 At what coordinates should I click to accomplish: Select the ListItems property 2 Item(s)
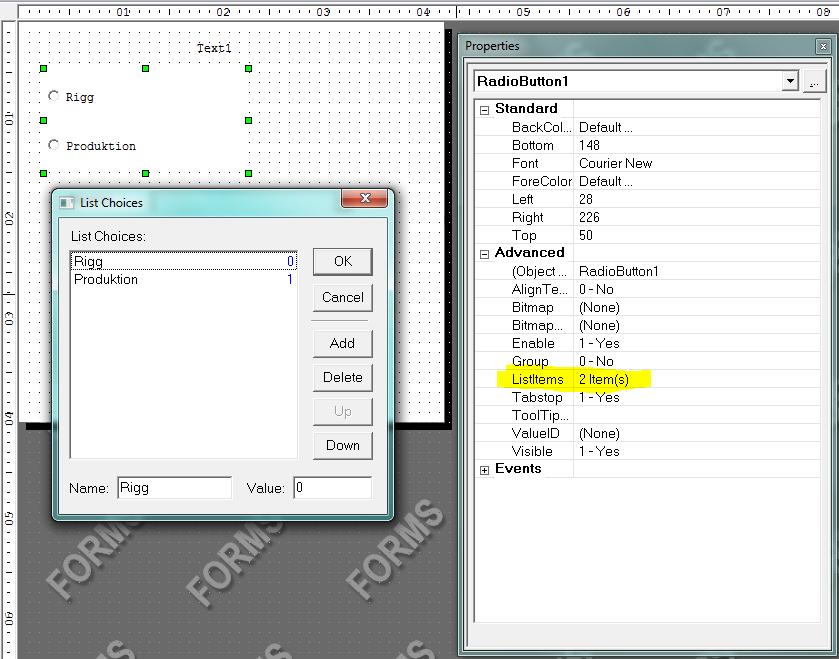696,379
